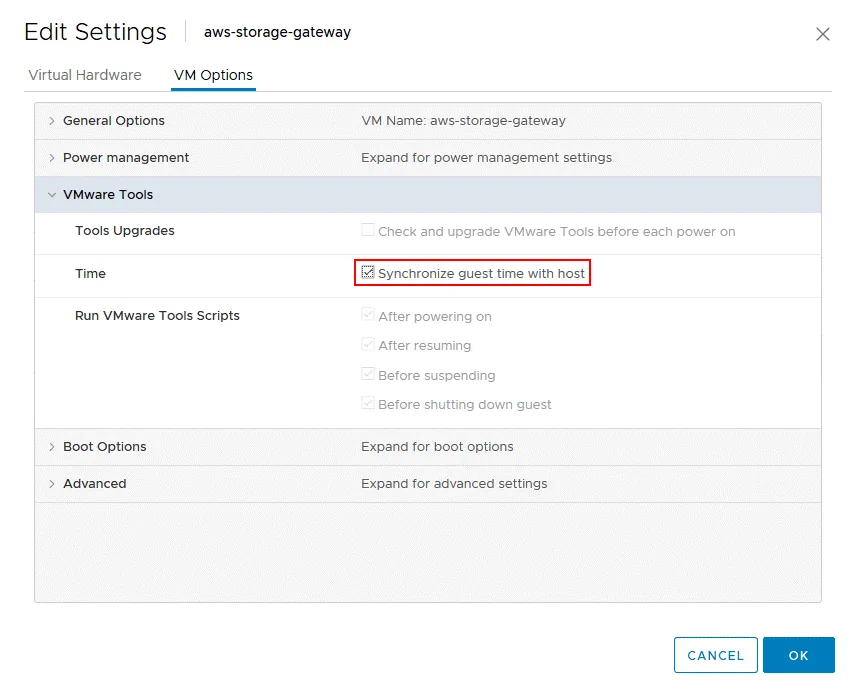Screen dimensions: 857x695
Task: Toggle the Before suspending checkbox
Action: coord(368,375)
